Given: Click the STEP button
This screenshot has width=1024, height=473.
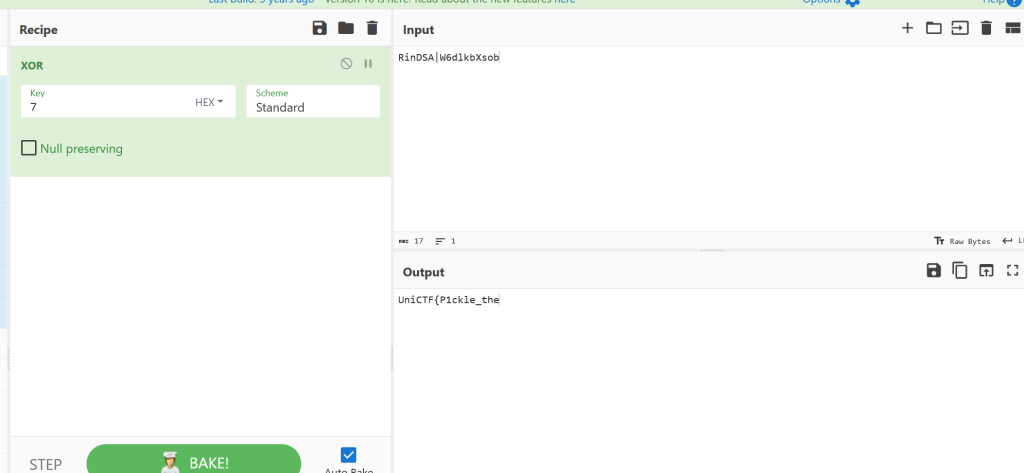Looking at the screenshot, I should (x=46, y=464).
